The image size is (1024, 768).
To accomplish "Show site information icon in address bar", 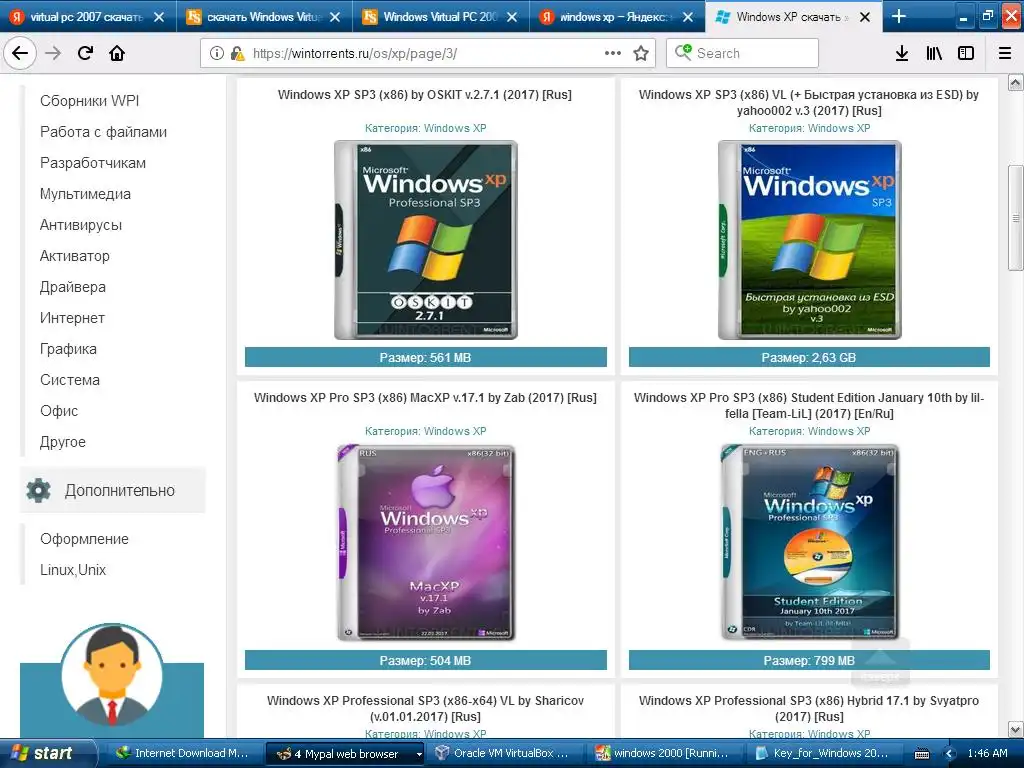I will (x=216, y=53).
